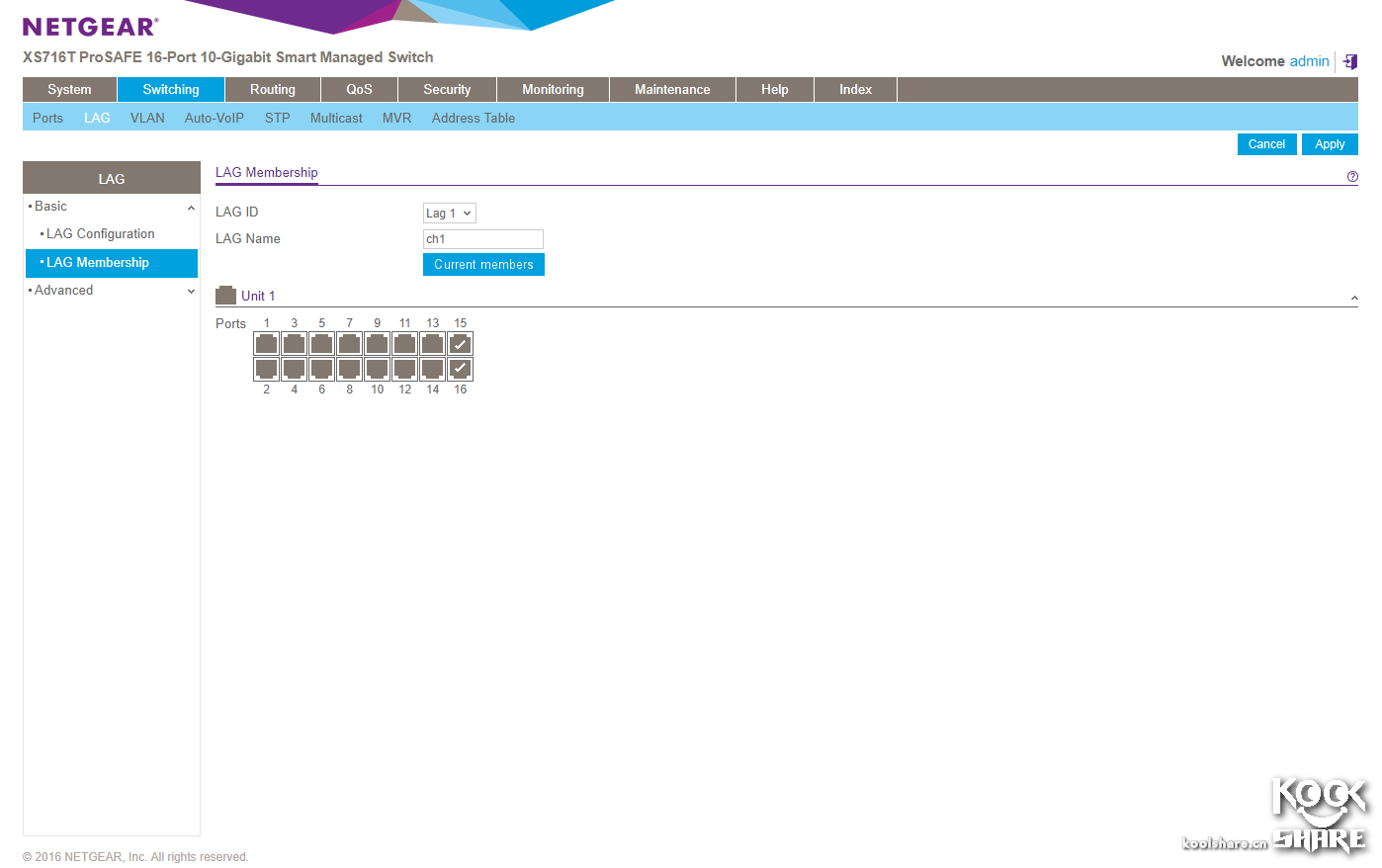Collapse the Basic section in sidebar
This screenshot has width=1382, height=868.
tap(191, 208)
